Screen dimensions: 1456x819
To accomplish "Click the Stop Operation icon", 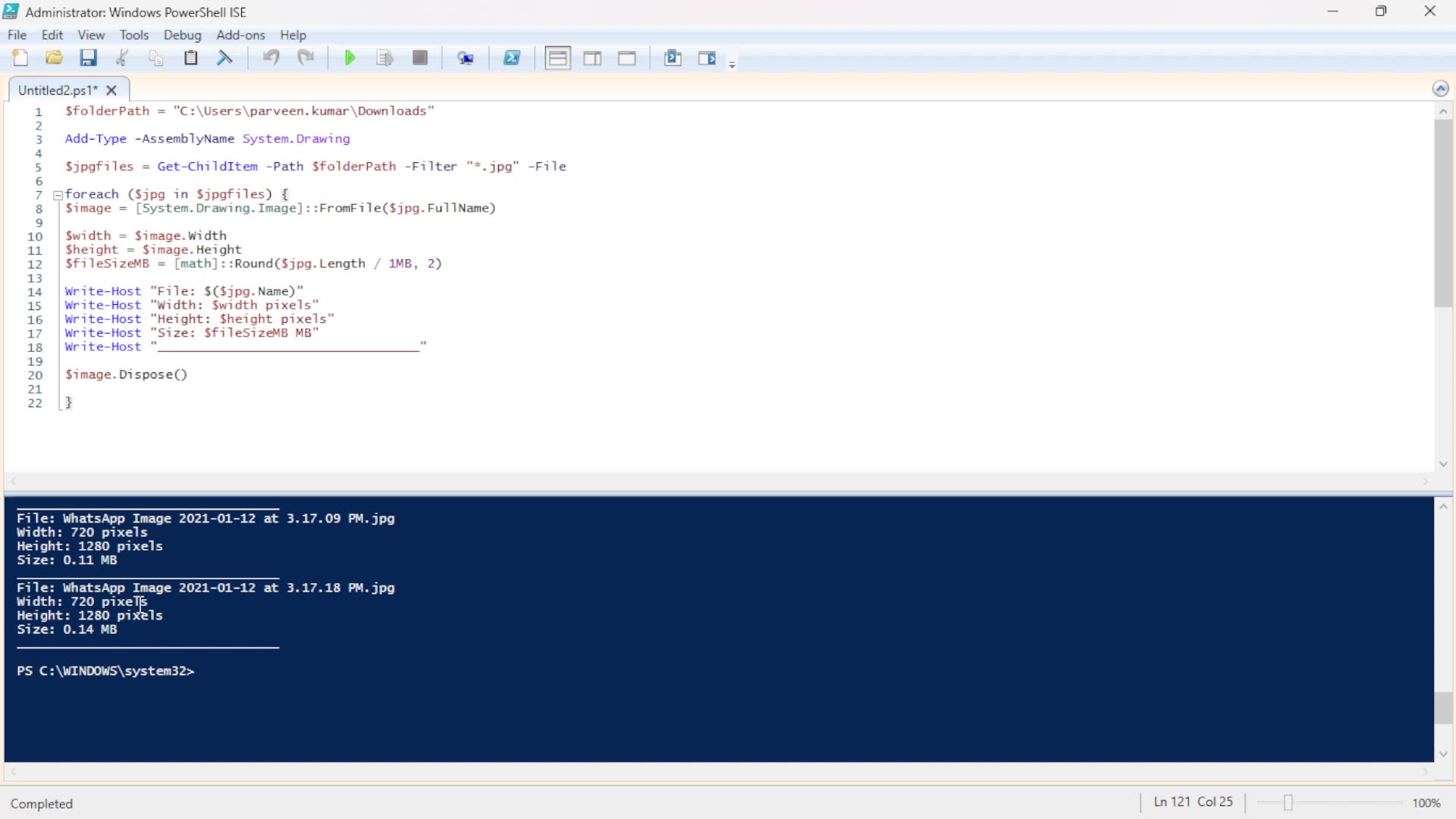I will coord(420,58).
